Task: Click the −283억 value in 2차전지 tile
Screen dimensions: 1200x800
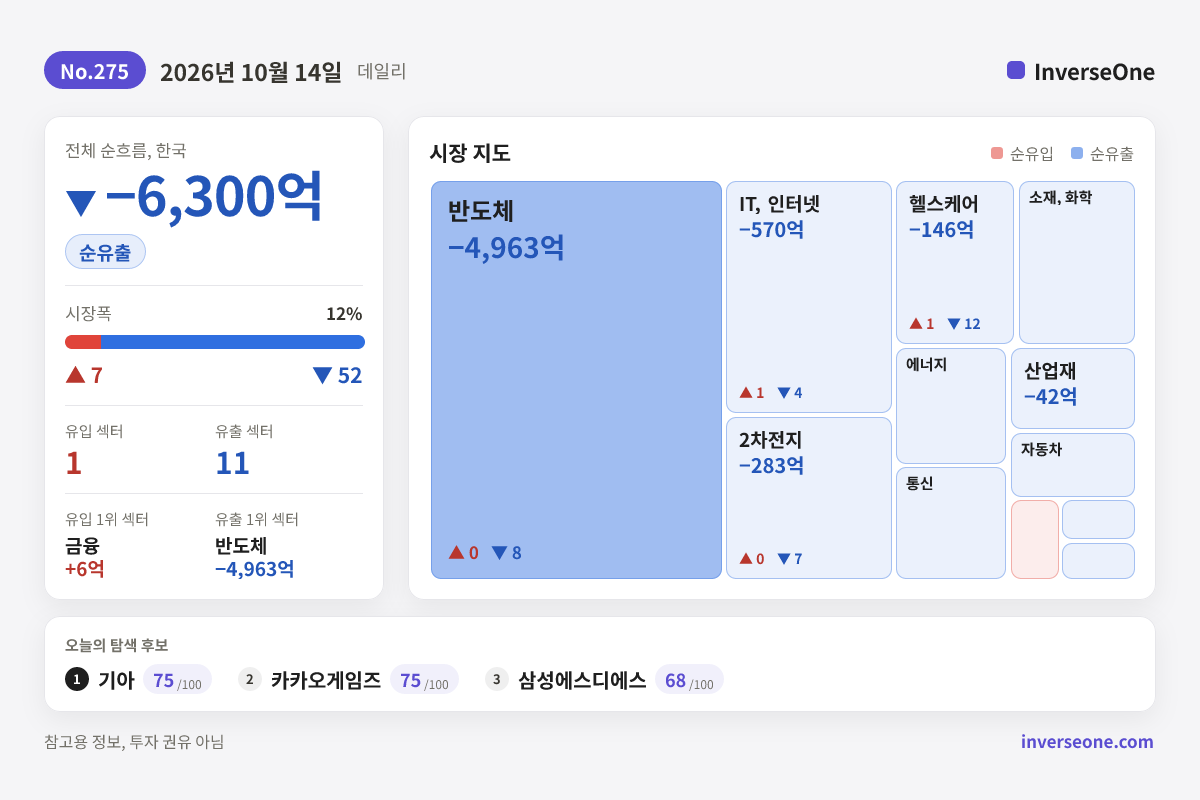Action: coord(772,465)
